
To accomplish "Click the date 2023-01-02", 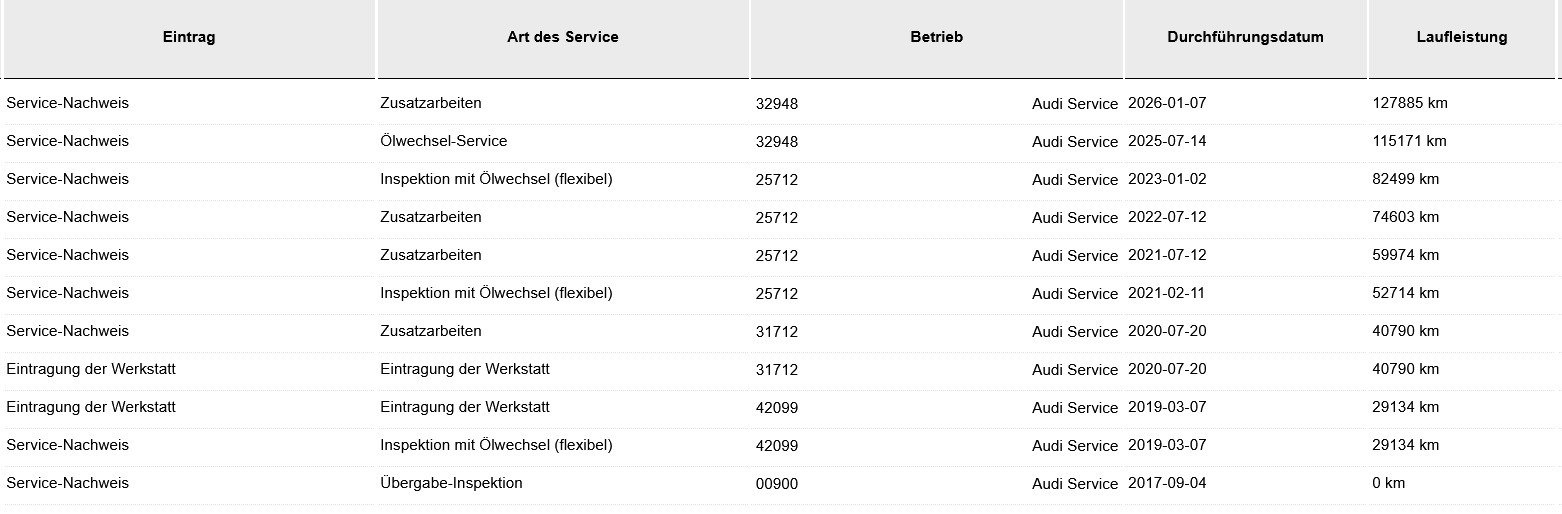I will [x=1167, y=179].
